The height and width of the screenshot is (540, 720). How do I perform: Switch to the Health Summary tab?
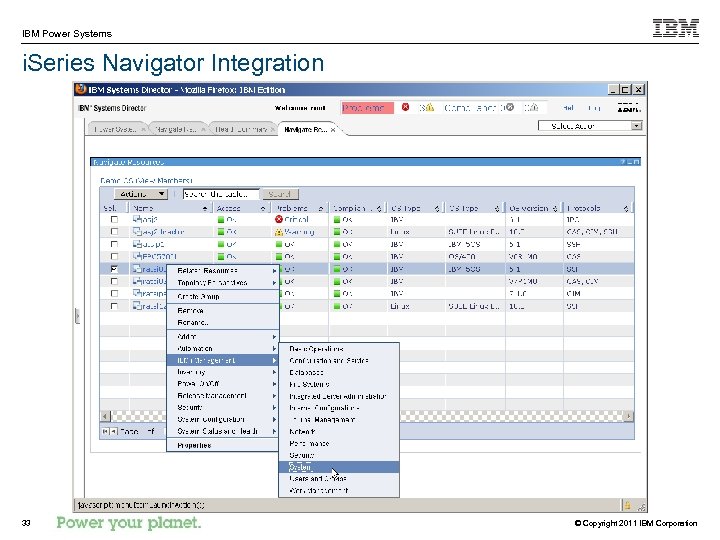(x=241, y=129)
